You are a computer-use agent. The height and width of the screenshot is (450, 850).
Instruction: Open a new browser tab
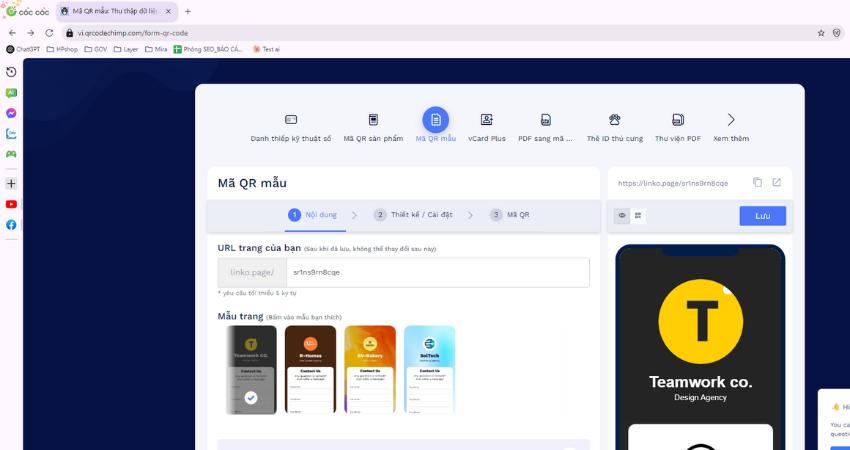tap(188, 11)
